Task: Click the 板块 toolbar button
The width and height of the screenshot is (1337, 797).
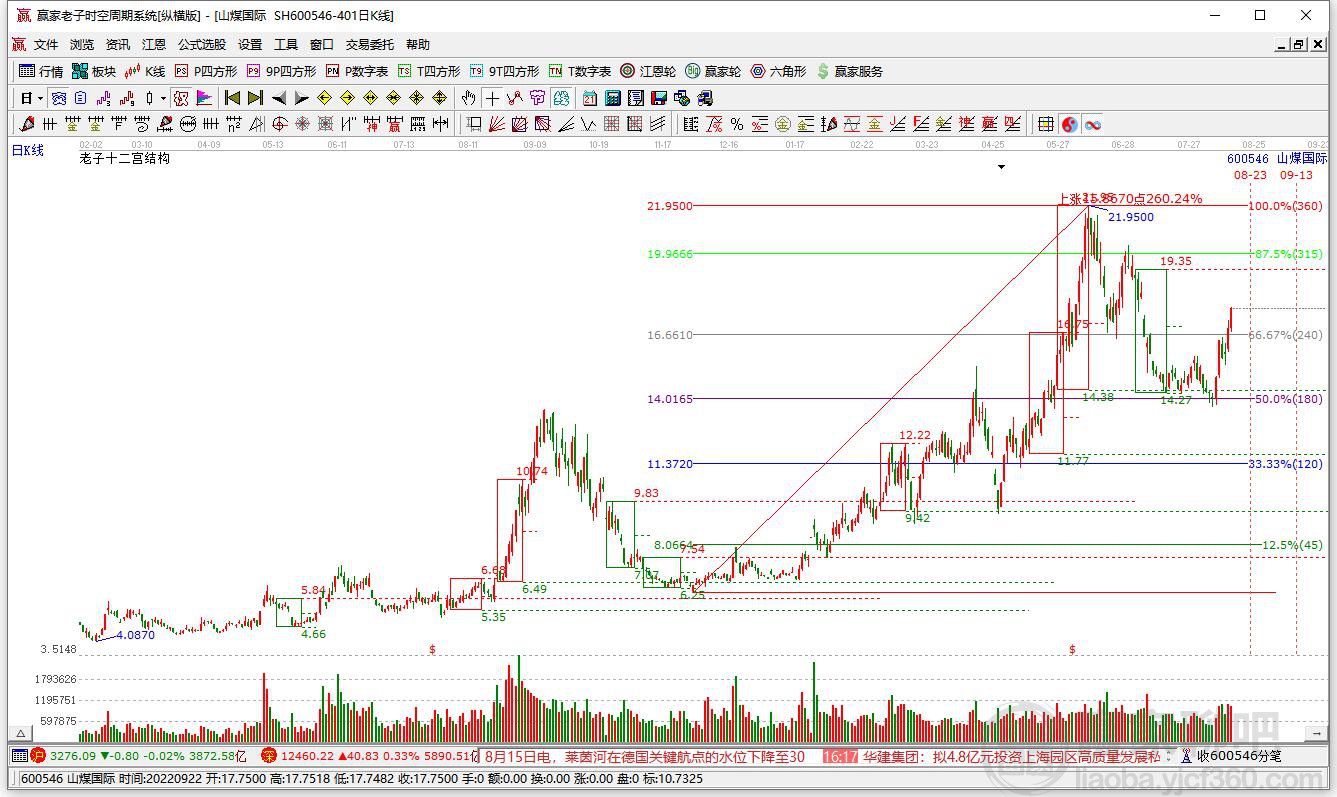Action: [94, 71]
